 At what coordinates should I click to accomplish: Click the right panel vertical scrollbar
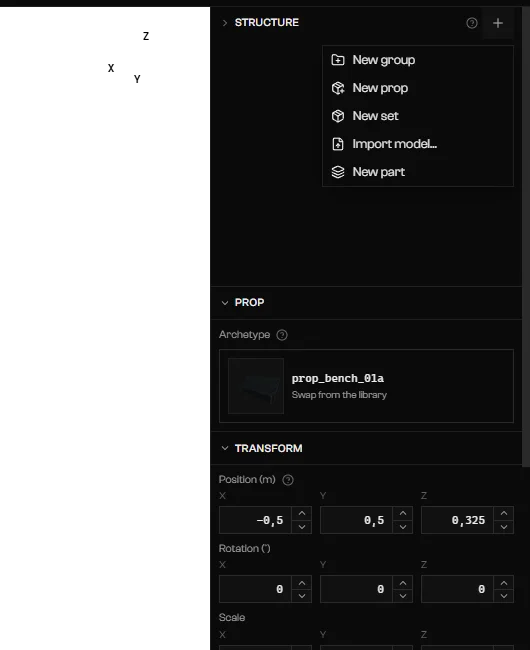tap(526, 237)
